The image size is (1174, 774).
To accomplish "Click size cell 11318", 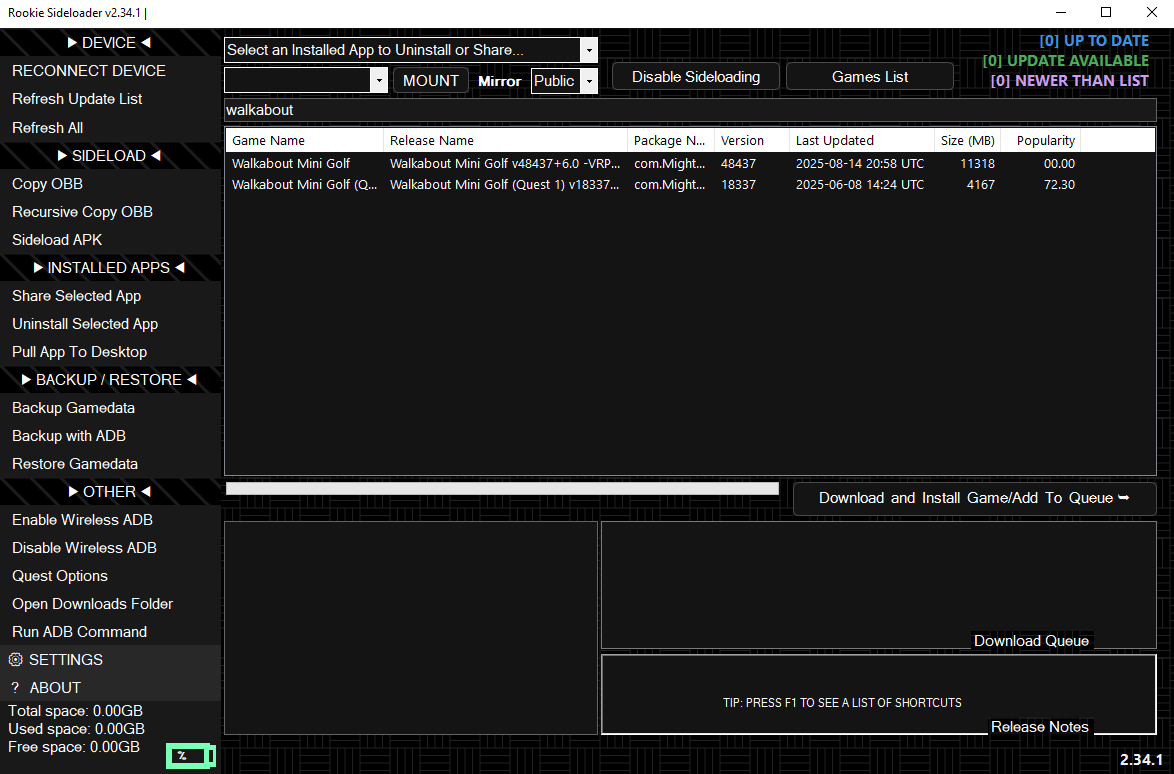I will click(x=977, y=163).
